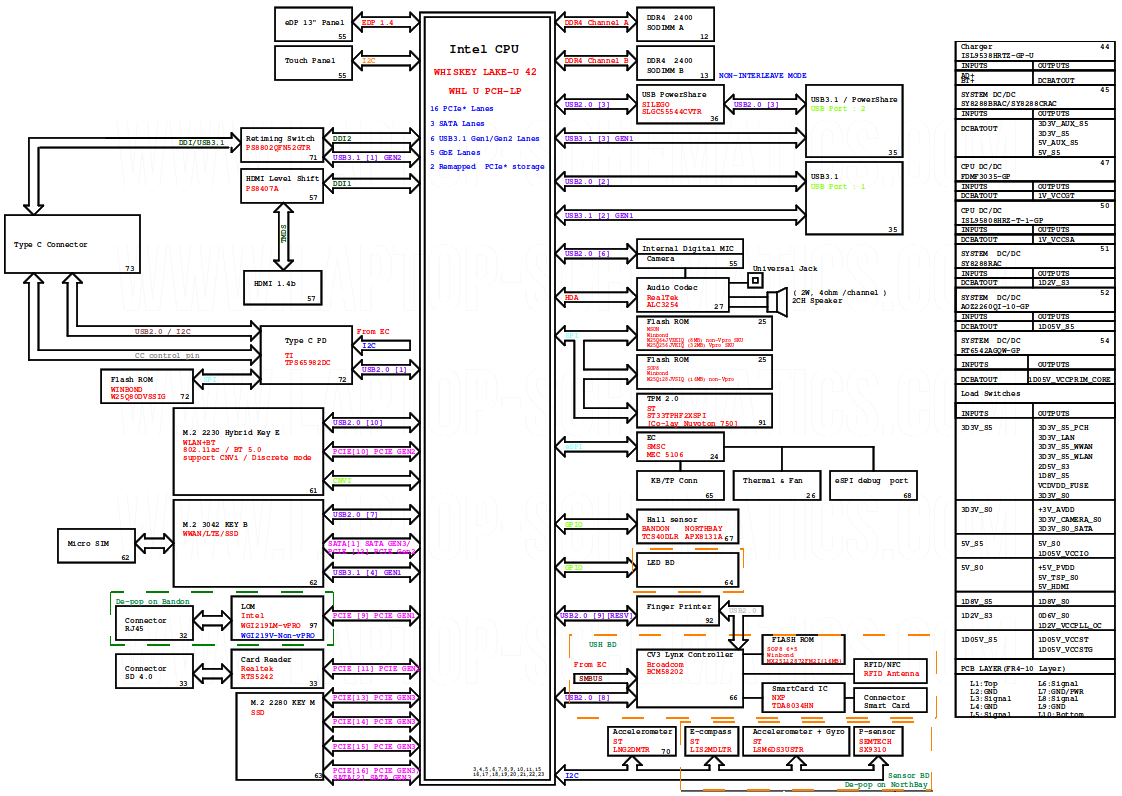Screen dimensions: 1122x796
Task: Click the NON-INTERLEAVE MODE label
Action: [763, 76]
